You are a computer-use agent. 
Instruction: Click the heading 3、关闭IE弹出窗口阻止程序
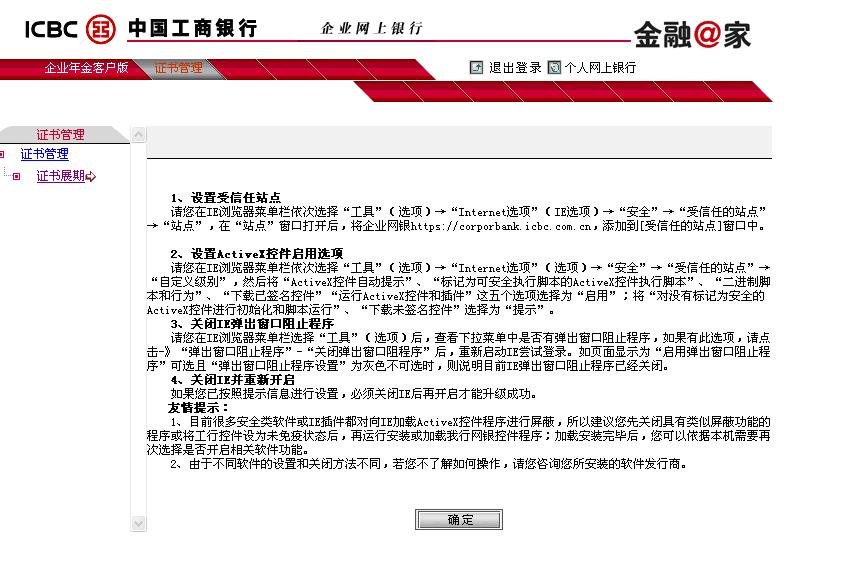252,324
